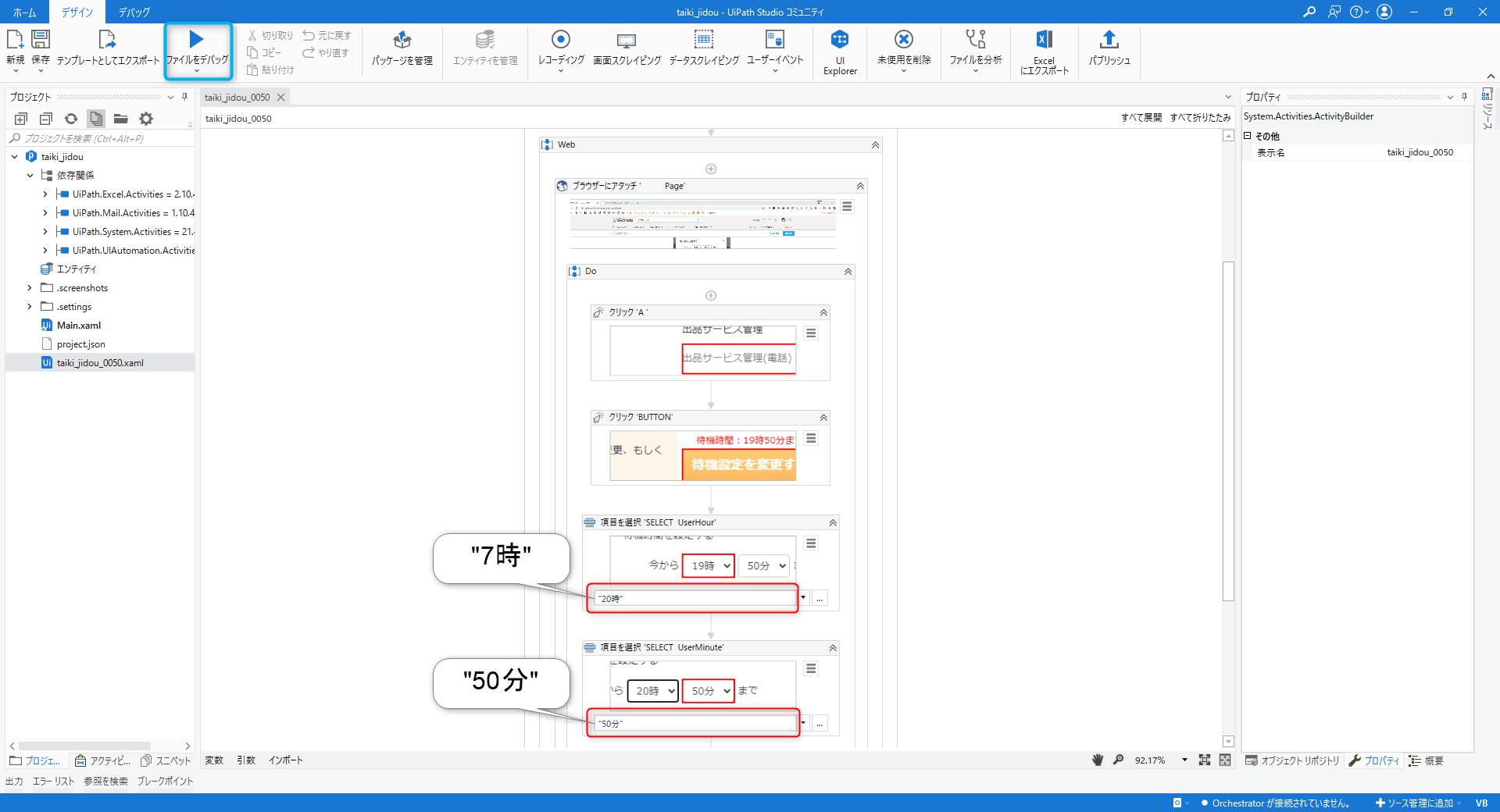Open project settings gear
1500x812 pixels.
pyautogui.click(x=146, y=119)
